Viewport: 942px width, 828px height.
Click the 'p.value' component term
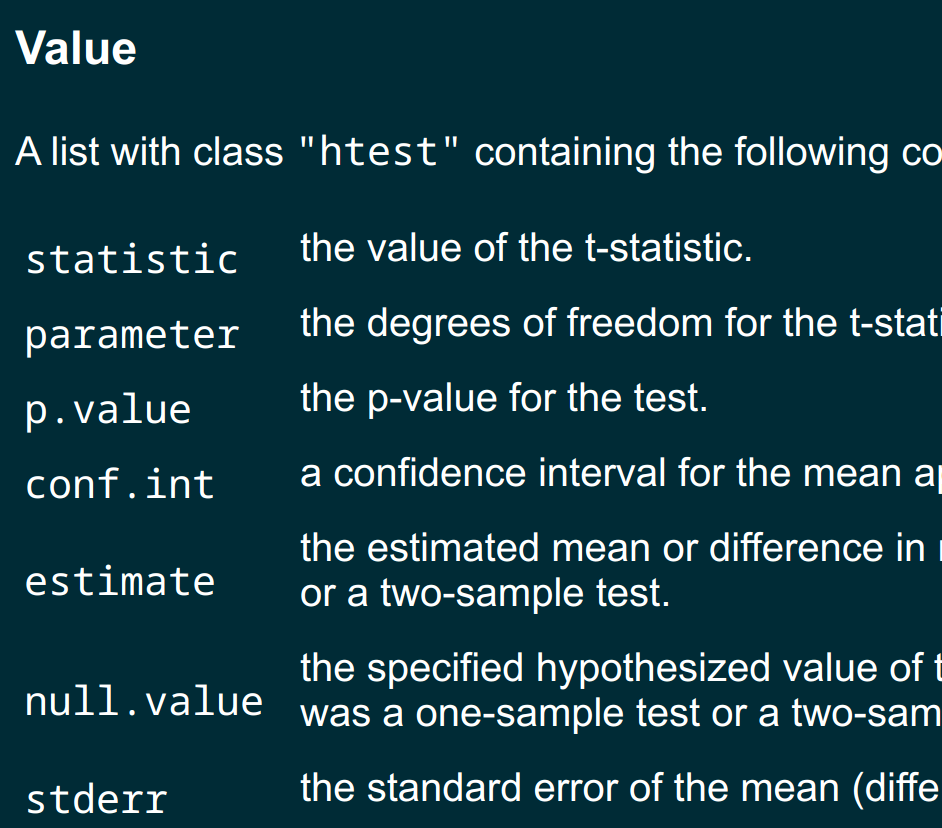[108, 411]
